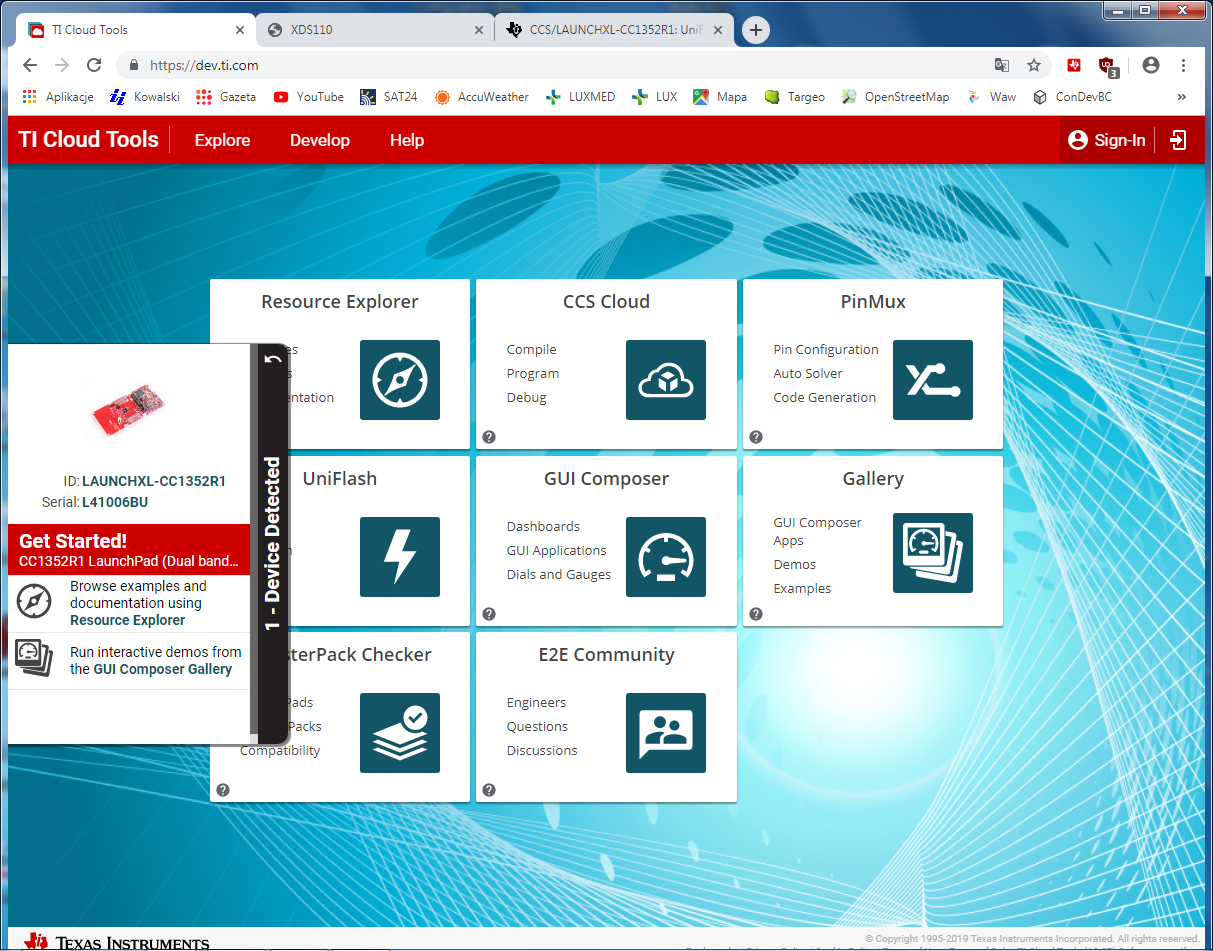Open the OpenStreetMap bookmark
Viewport: 1213px width, 951px height.
pos(895,97)
